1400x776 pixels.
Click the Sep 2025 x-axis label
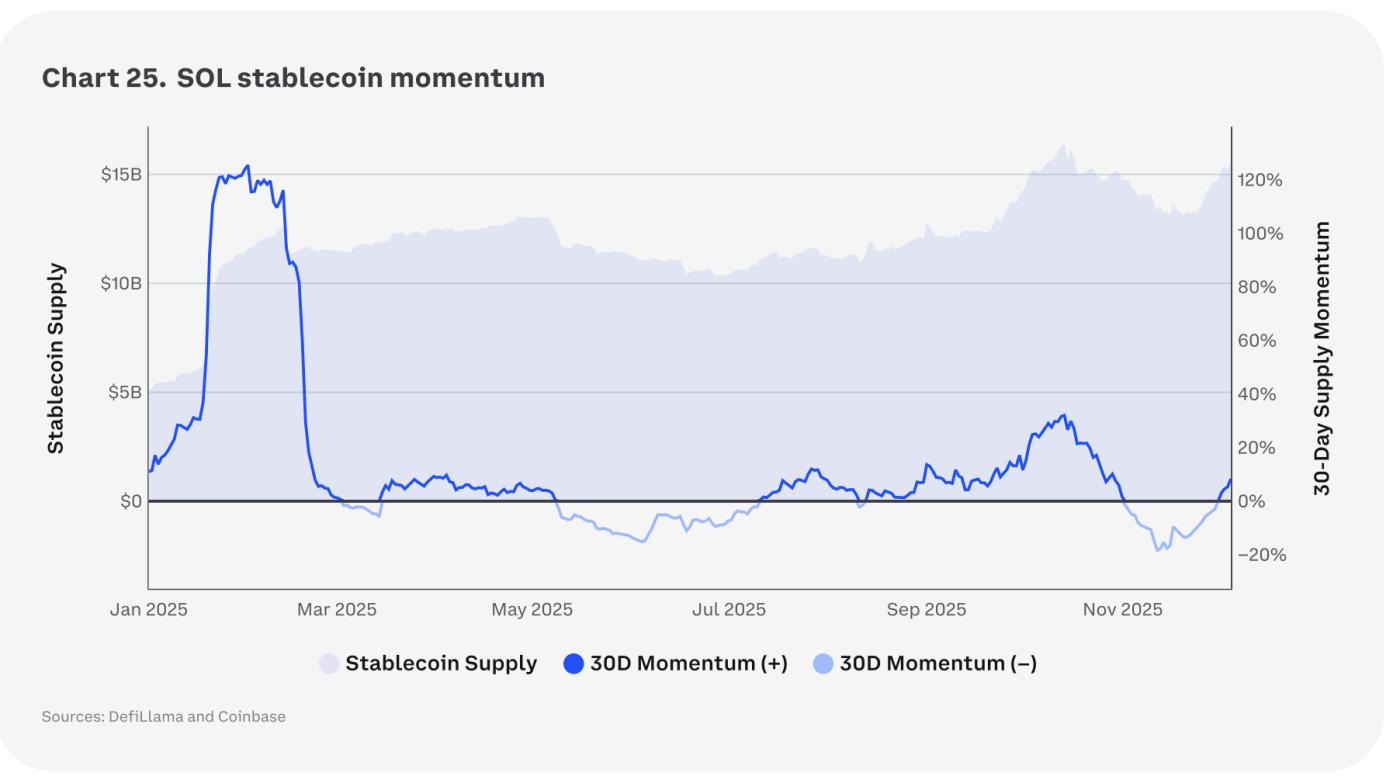point(926,610)
